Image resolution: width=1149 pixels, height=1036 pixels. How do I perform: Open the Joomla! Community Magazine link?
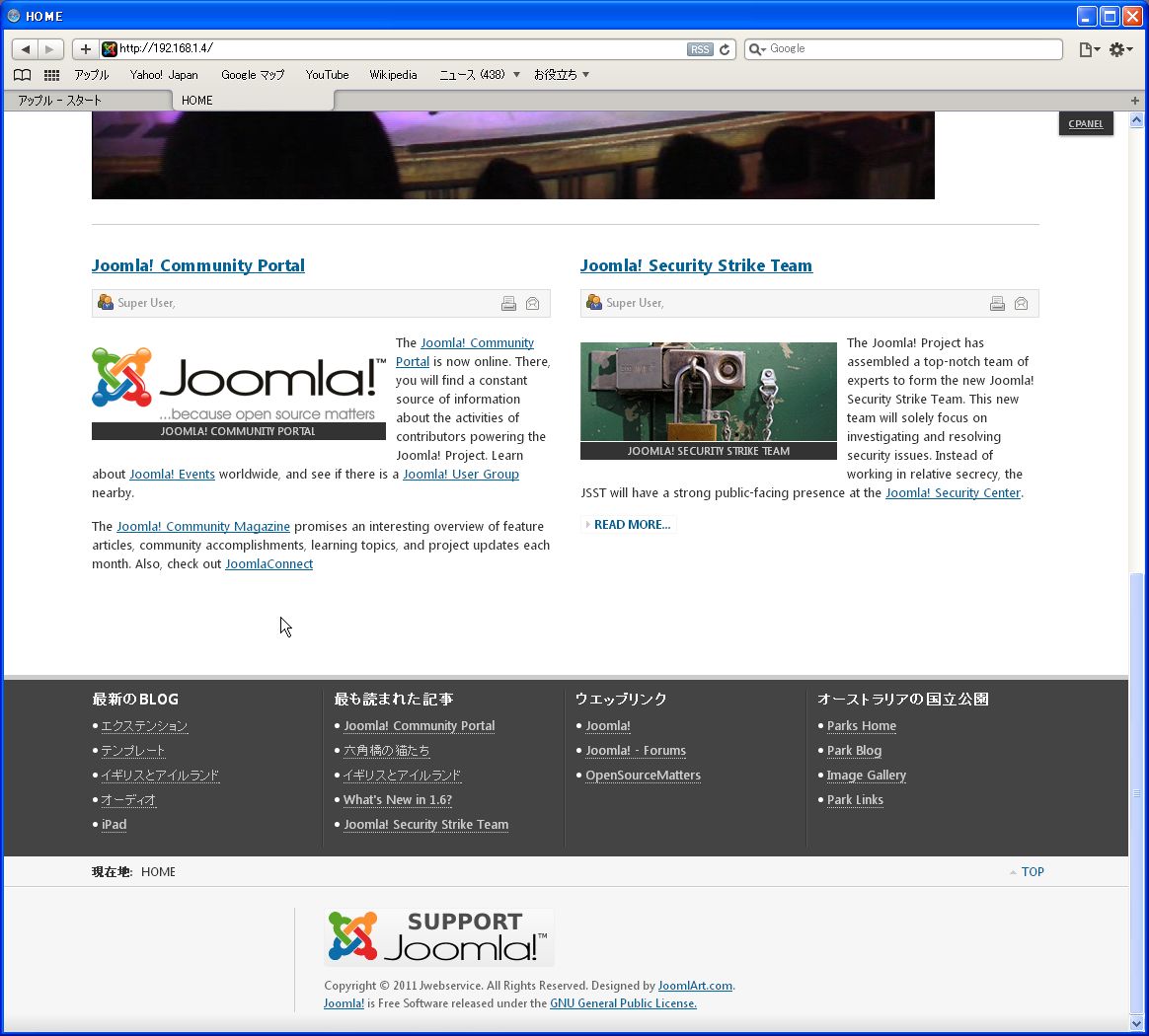(203, 527)
